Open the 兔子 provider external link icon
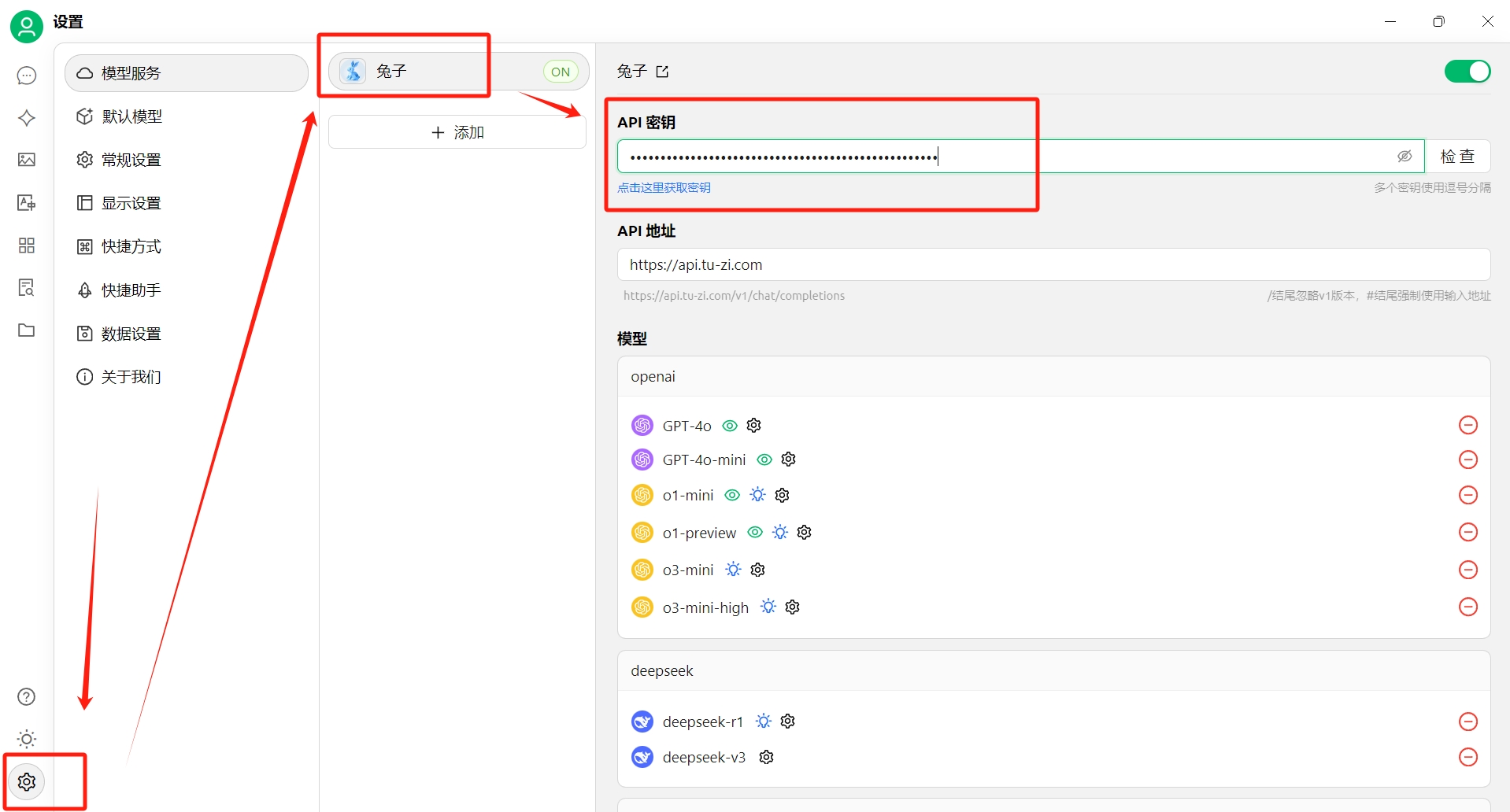Viewport: 1510px width, 812px height. click(x=662, y=72)
